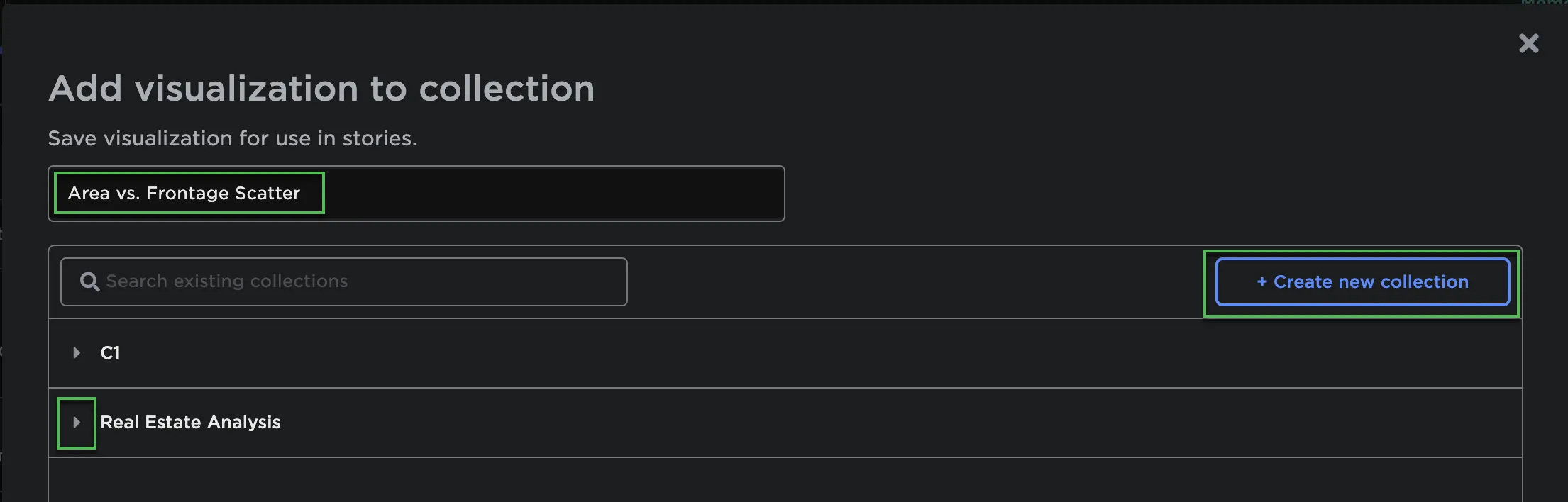Select the C1 collection label

(x=110, y=353)
